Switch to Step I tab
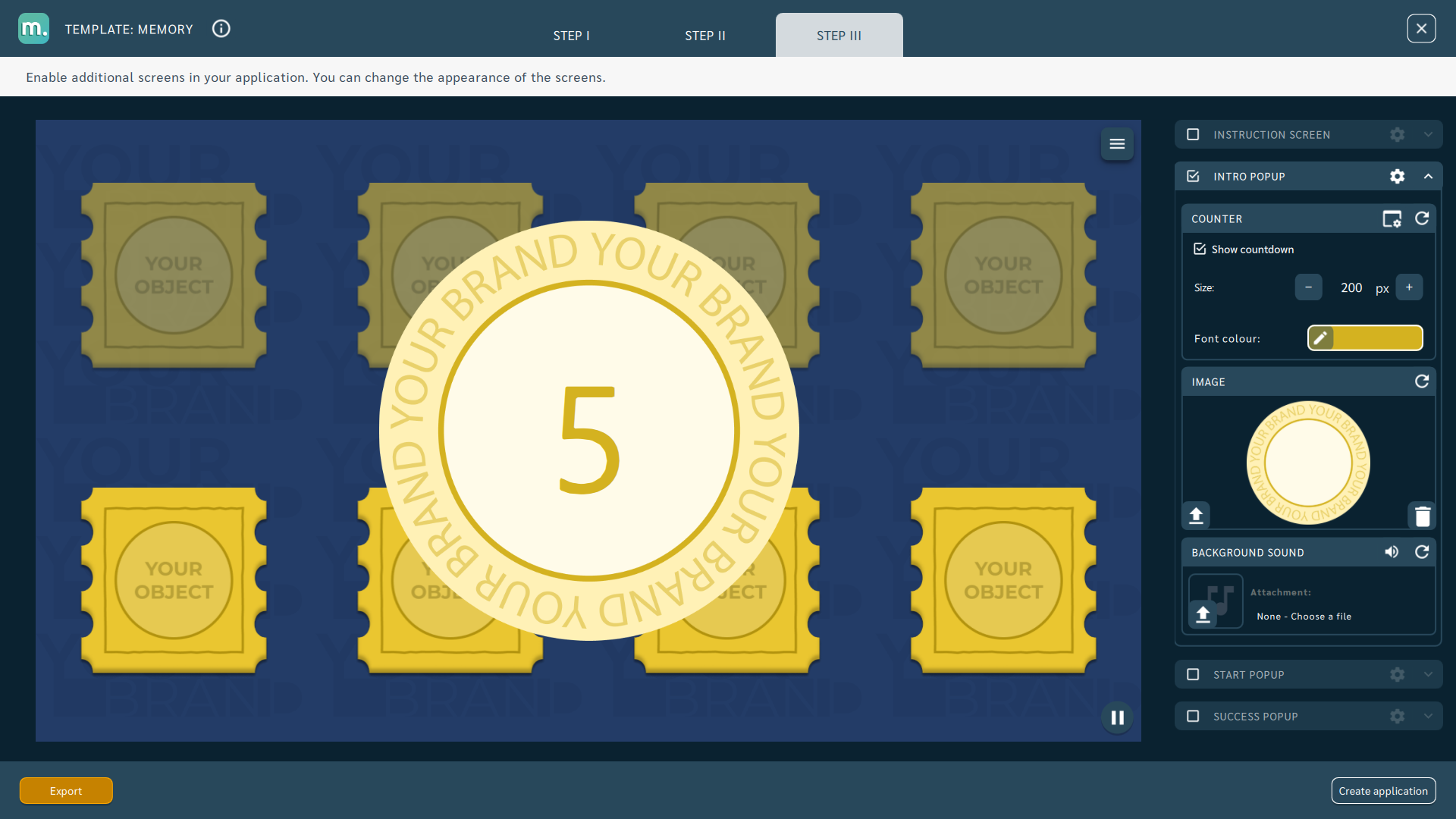1456x819 pixels. click(571, 36)
